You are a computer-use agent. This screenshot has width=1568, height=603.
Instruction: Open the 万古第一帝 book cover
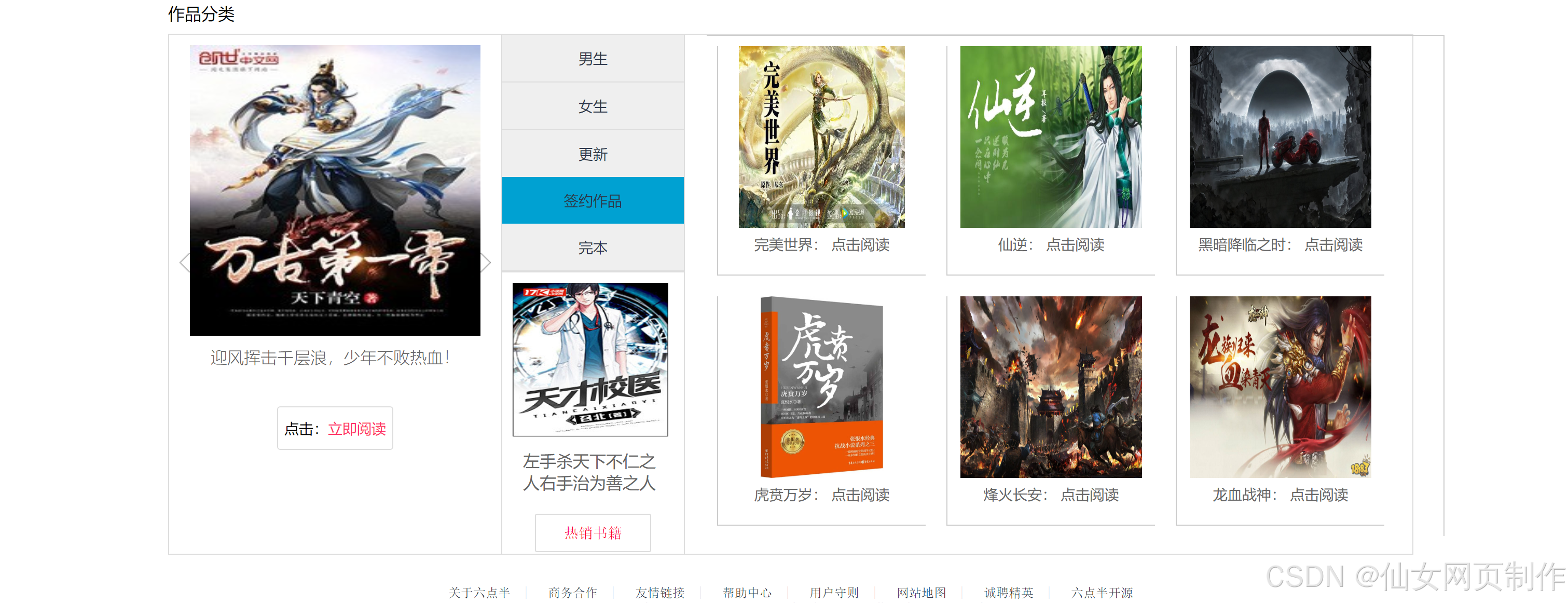(335, 190)
